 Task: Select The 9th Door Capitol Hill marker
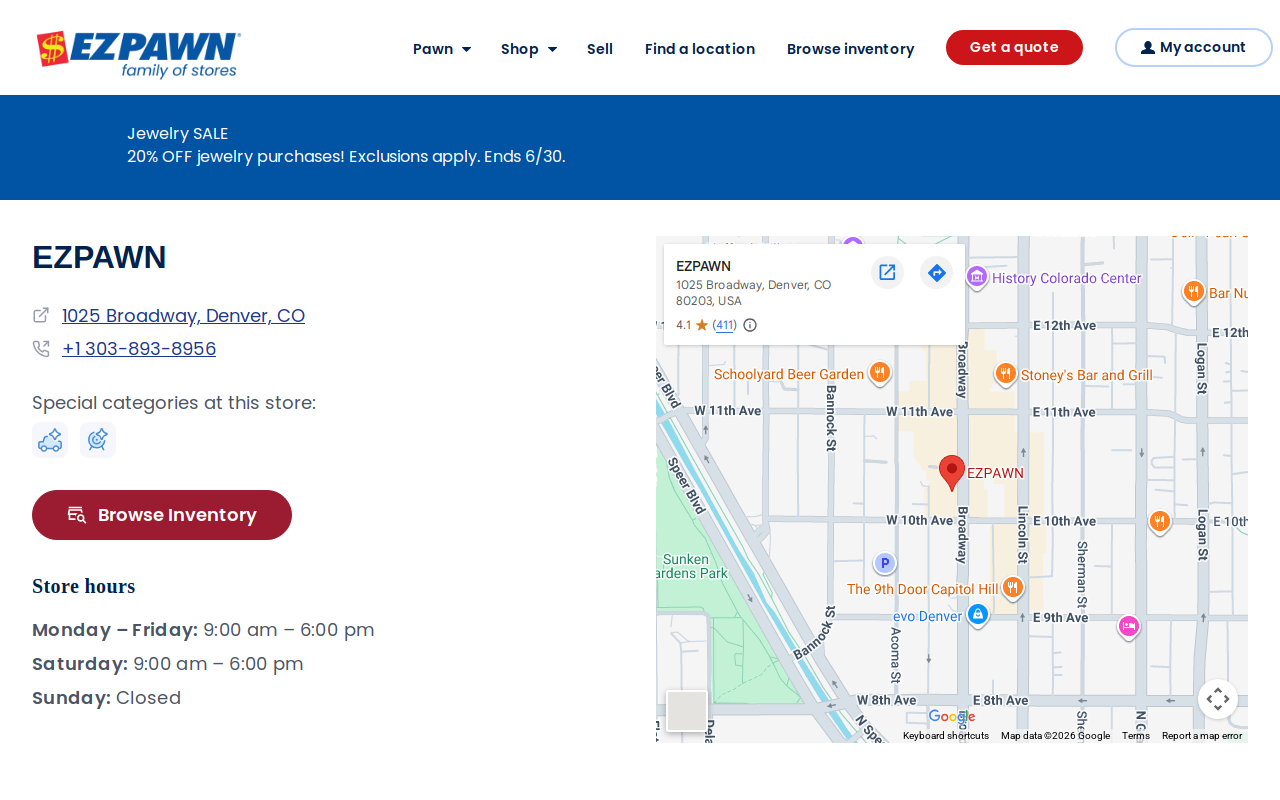(1013, 587)
